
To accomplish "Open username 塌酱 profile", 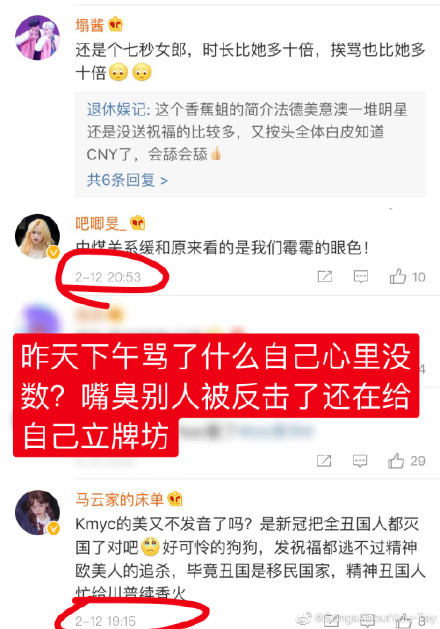I will [x=89, y=25].
